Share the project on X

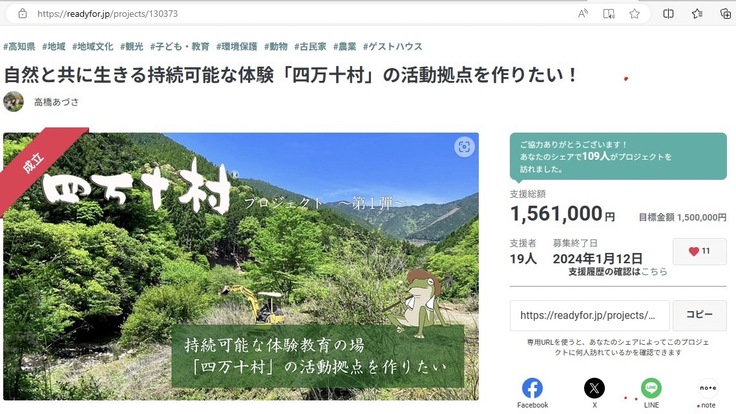594,388
